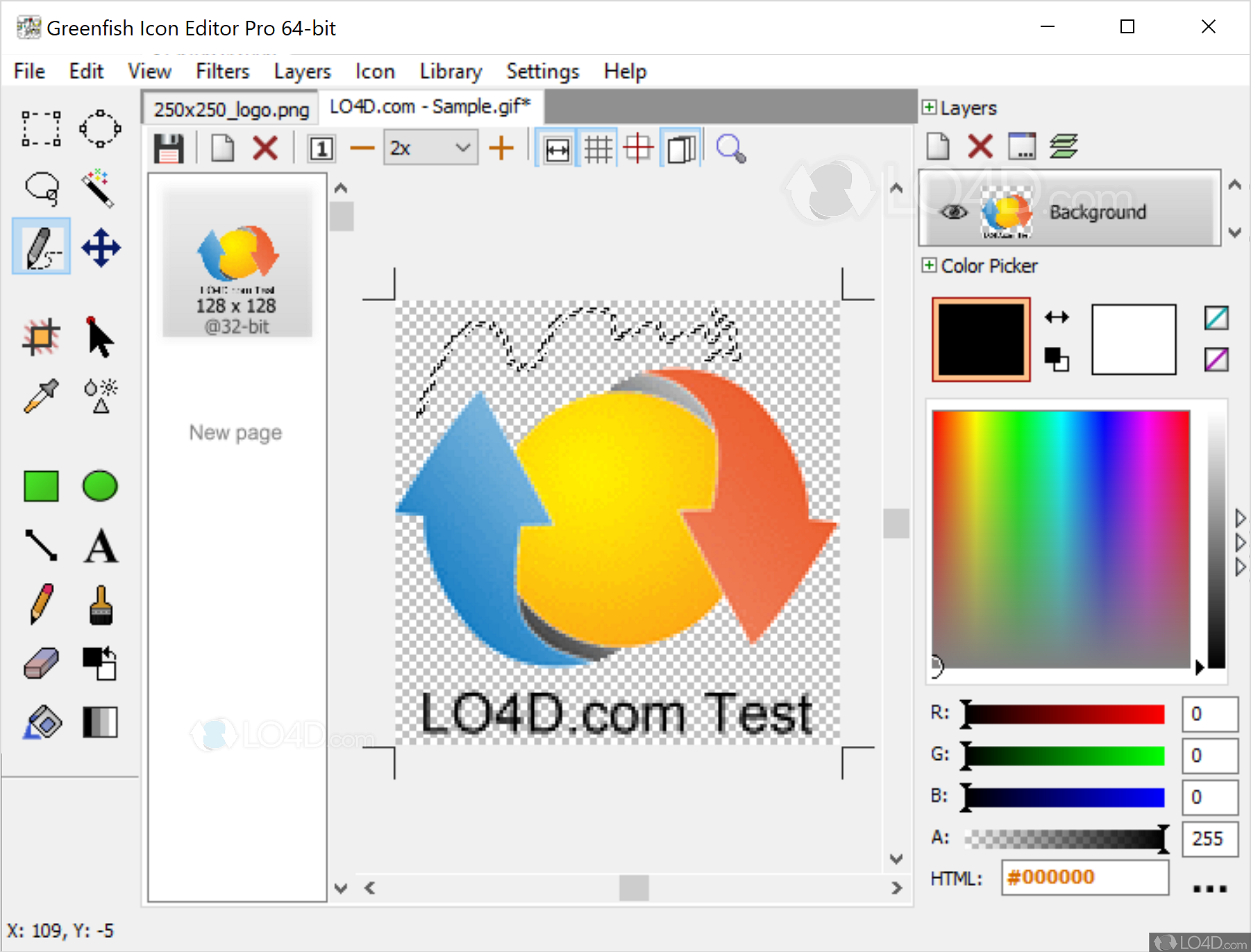Screen dimensions: 1251x952
Task: Open the File menu
Action: [x=29, y=71]
